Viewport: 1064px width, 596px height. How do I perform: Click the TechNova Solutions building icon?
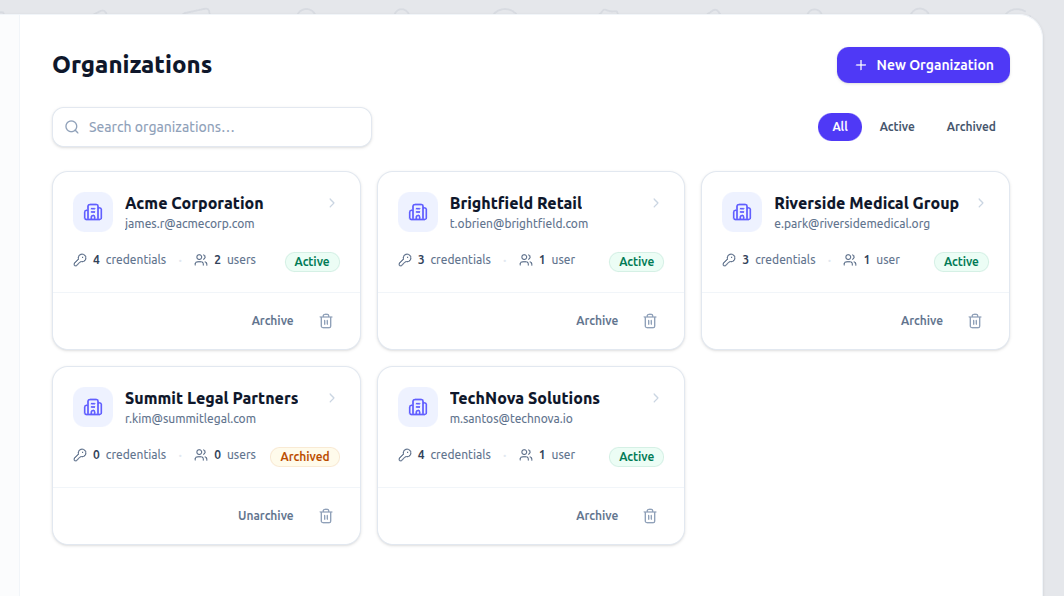click(418, 407)
